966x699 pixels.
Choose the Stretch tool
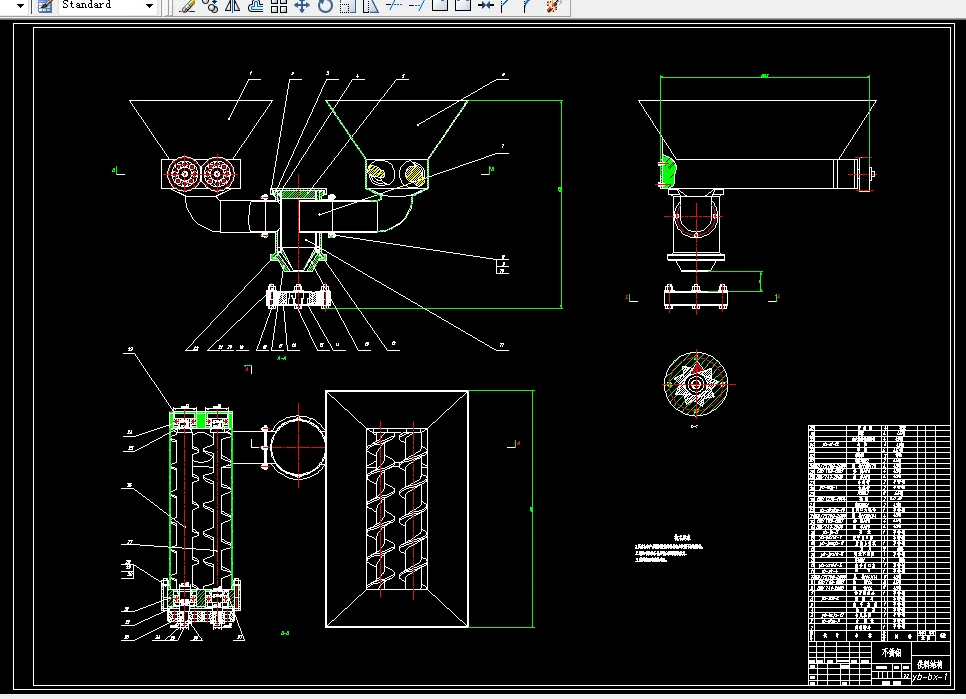pos(371,6)
